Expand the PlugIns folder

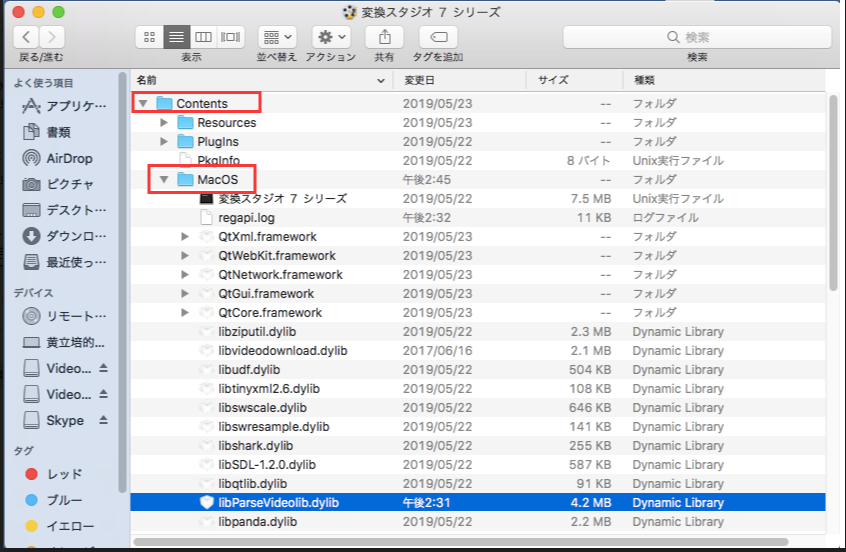tap(164, 141)
